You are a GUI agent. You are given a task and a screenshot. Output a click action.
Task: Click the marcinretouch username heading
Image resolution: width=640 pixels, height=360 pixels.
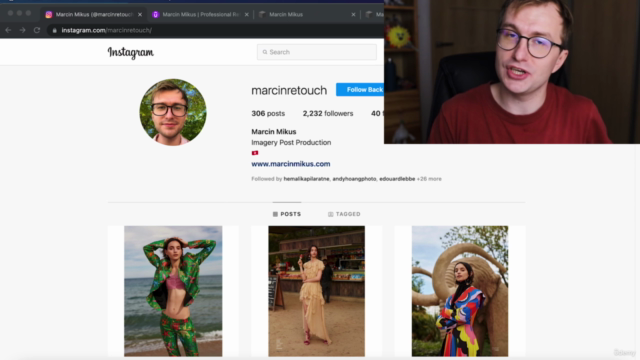click(x=289, y=90)
